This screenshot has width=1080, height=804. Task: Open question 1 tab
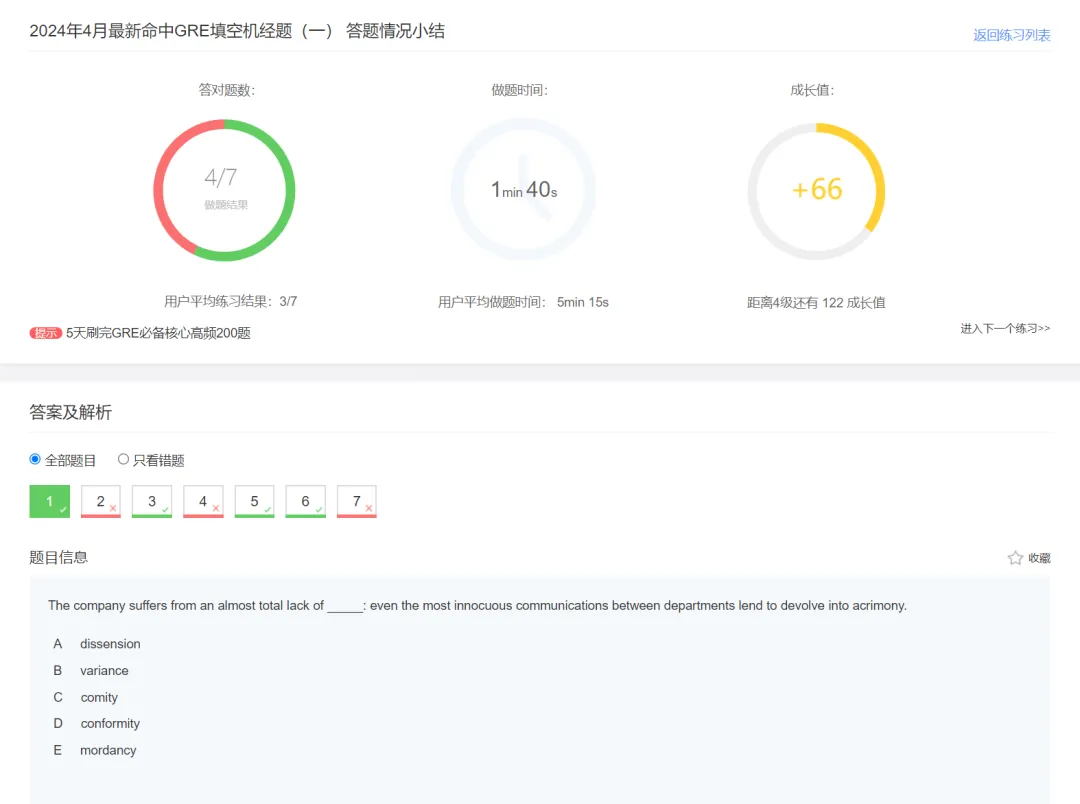tap(50, 502)
